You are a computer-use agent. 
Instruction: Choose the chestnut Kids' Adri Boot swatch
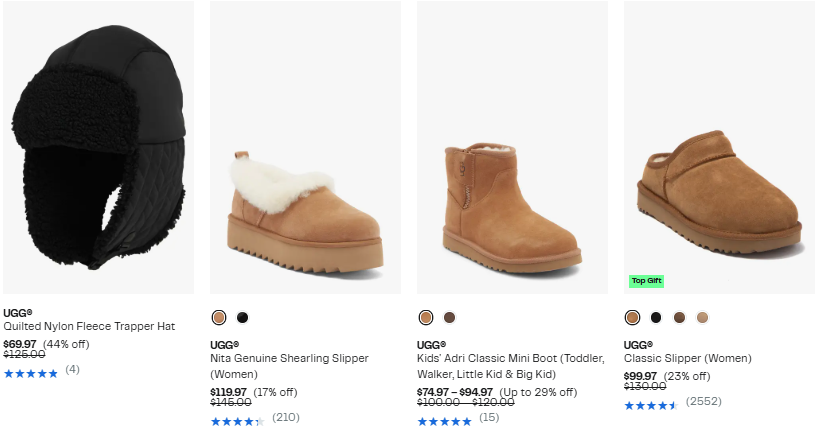tap(426, 318)
